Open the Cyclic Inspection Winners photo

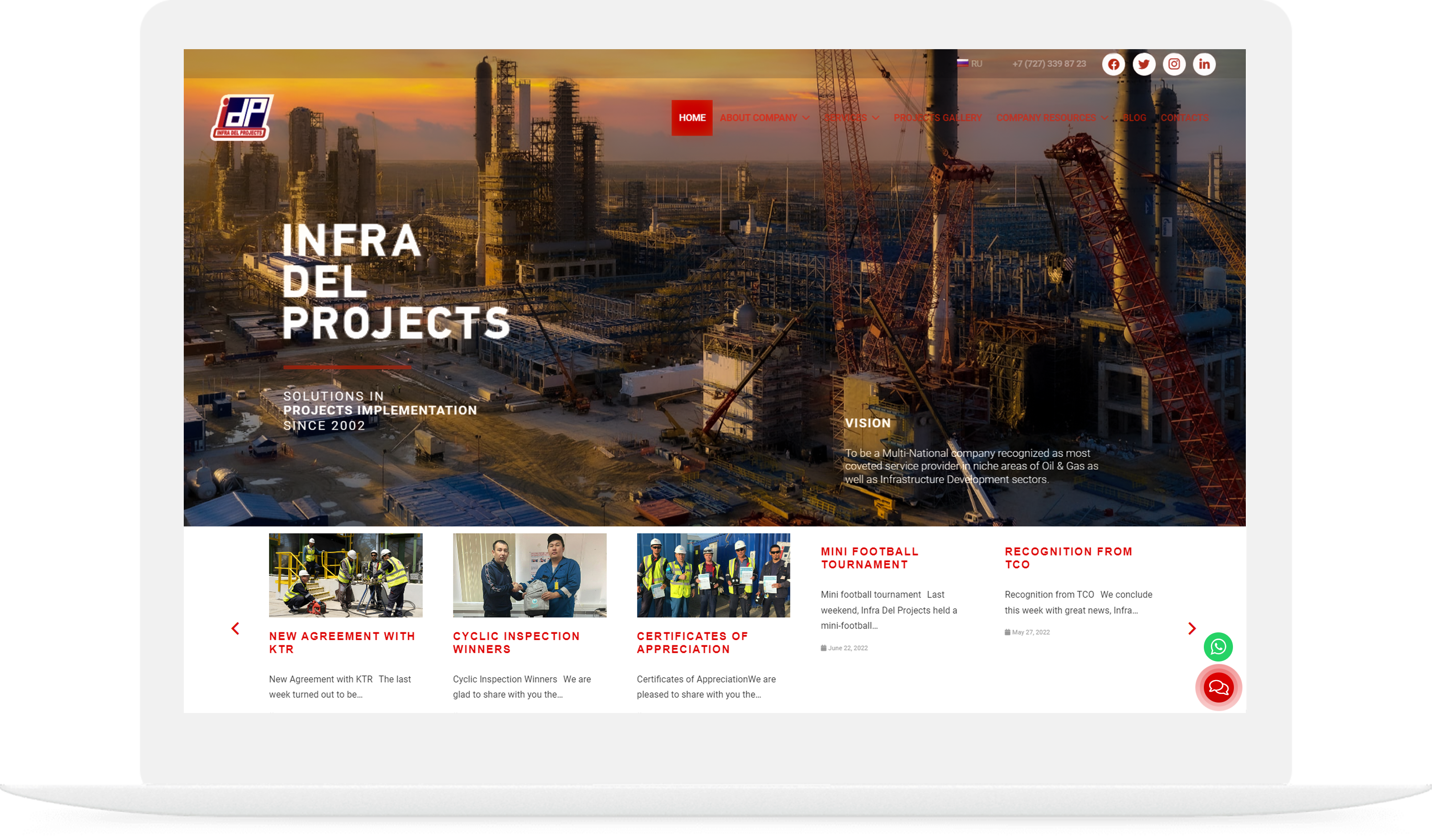tap(529, 575)
